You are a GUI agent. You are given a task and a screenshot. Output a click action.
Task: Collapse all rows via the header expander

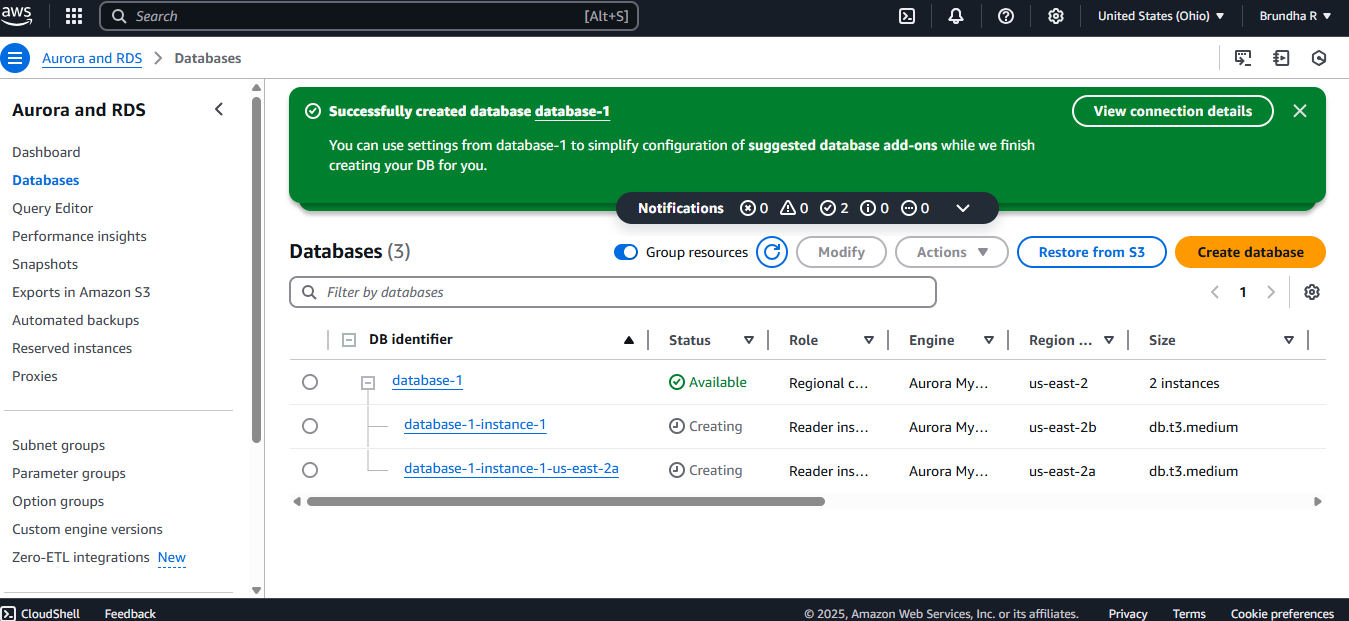point(349,340)
